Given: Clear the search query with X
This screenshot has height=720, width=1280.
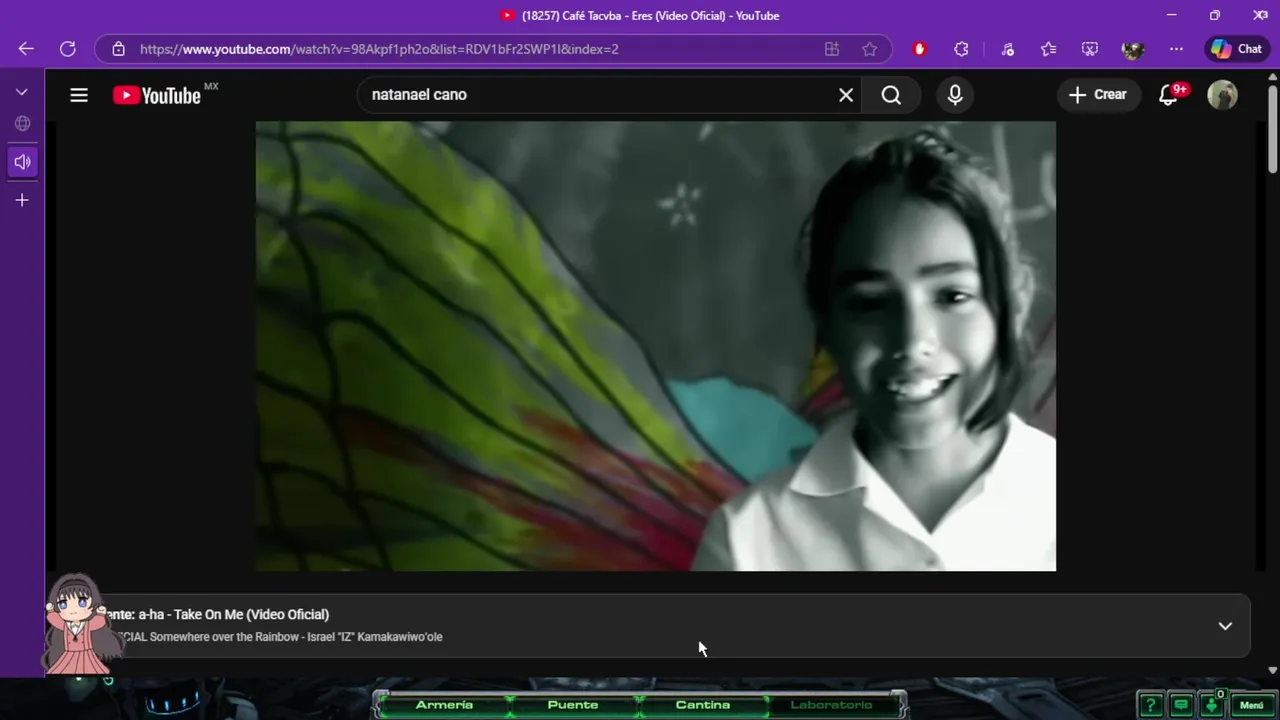Looking at the screenshot, I should click(x=846, y=95).
